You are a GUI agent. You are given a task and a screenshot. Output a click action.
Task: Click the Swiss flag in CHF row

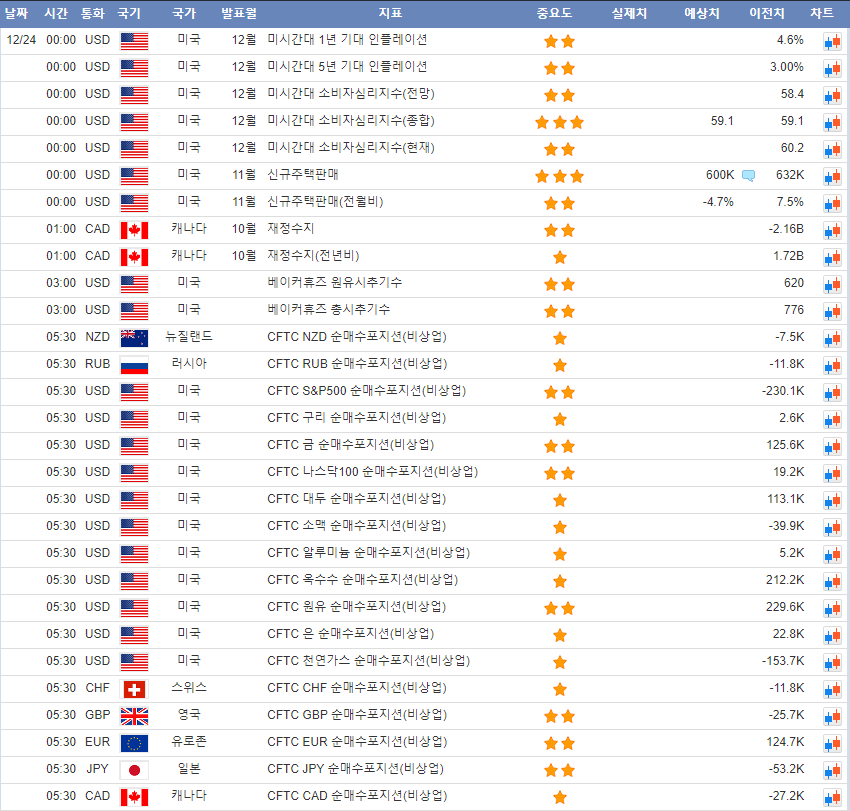coord(133,689)
